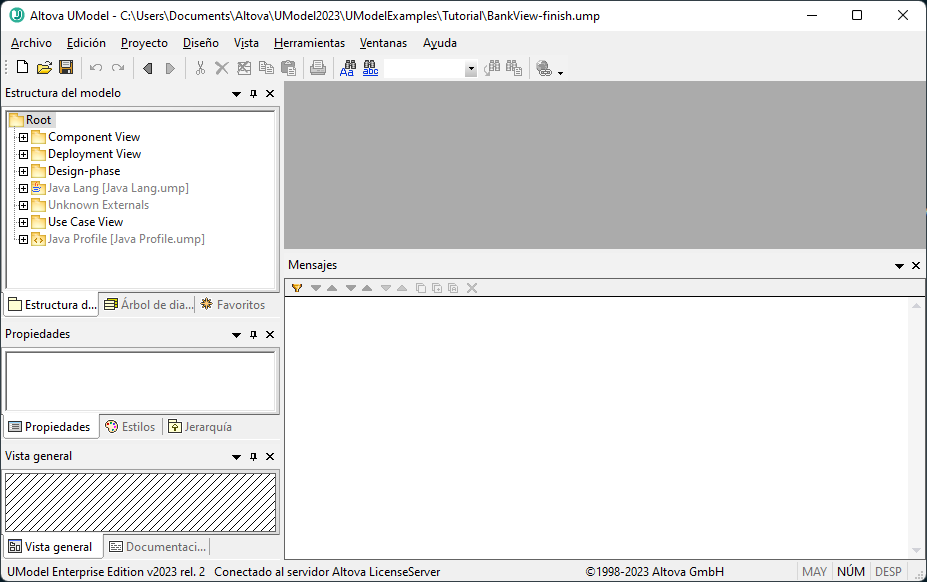This screenshot has height=582, width=927.
Task: Open the Proyecto menu
Action: pos(144,43)
